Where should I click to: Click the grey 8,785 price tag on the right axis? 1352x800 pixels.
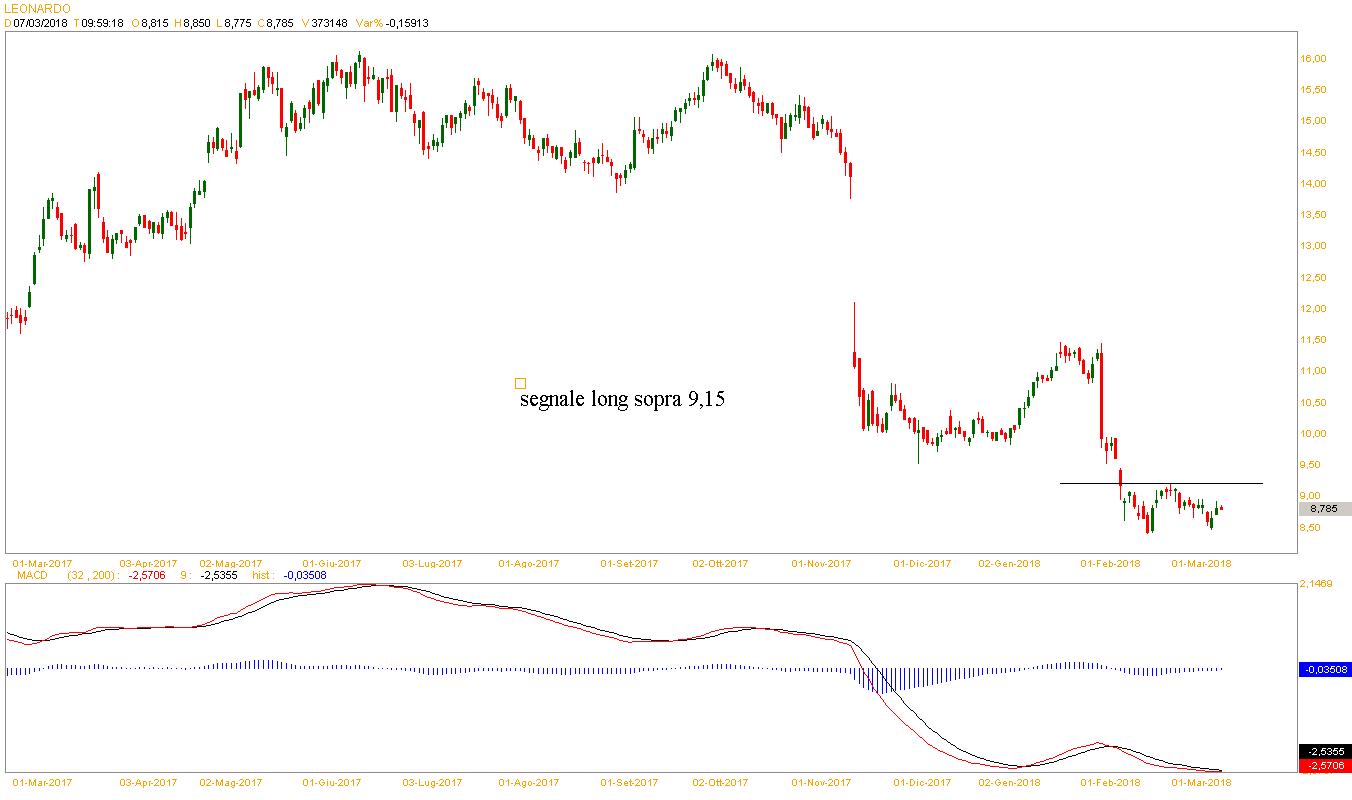[1323, 509]
